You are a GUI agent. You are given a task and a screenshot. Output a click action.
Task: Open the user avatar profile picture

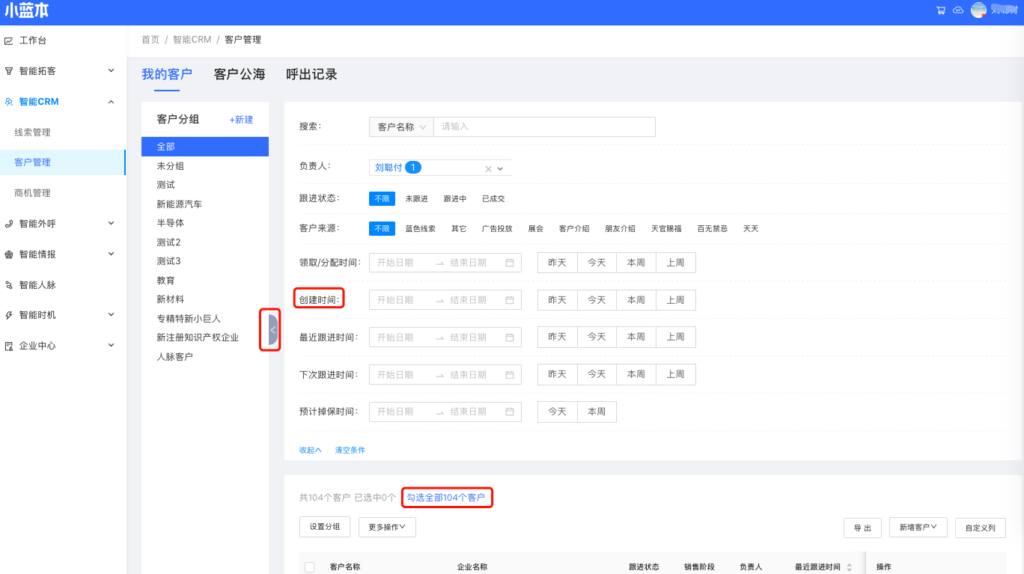(978, 10)
